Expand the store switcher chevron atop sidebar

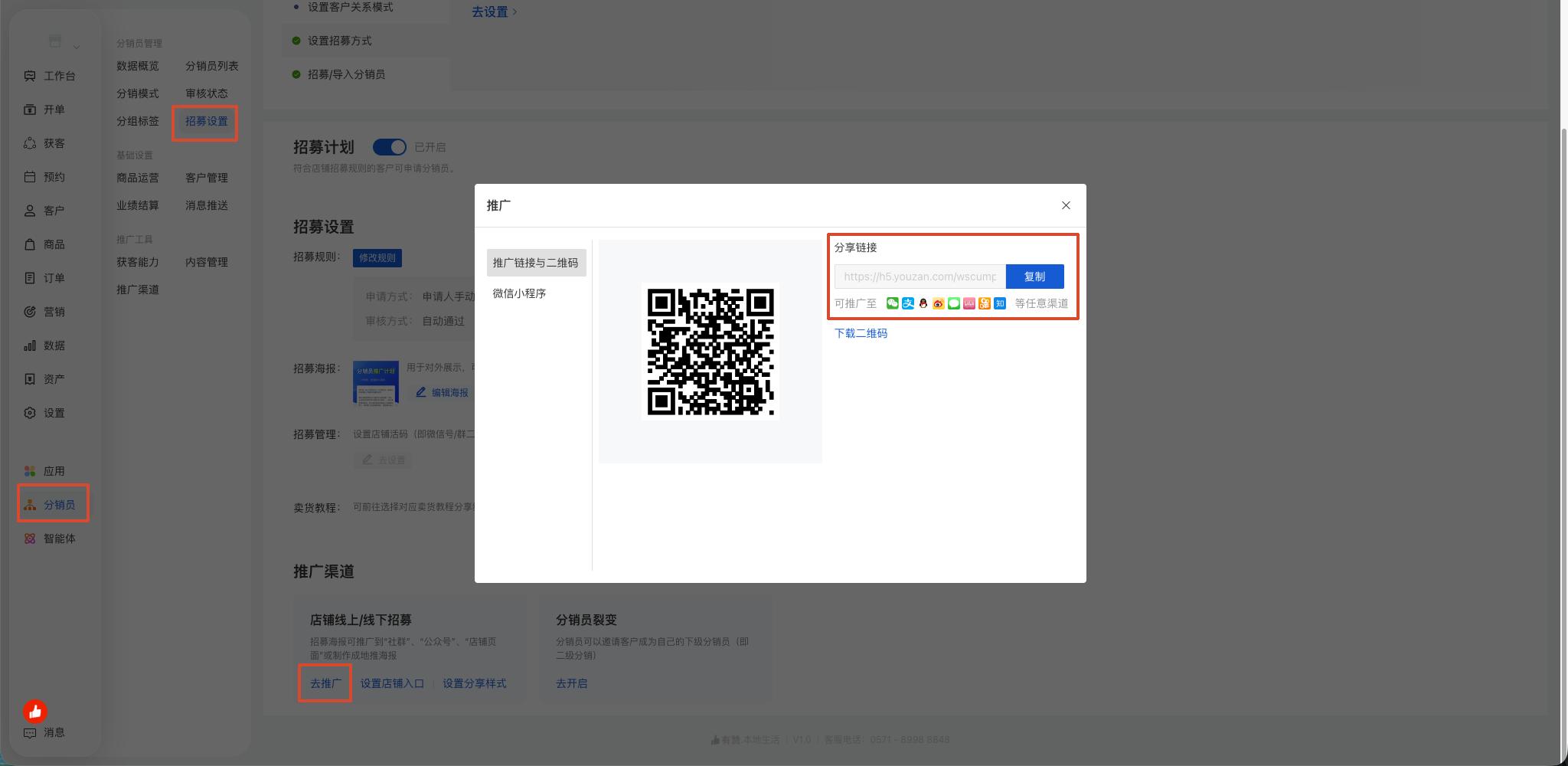[x=77, y=47]
